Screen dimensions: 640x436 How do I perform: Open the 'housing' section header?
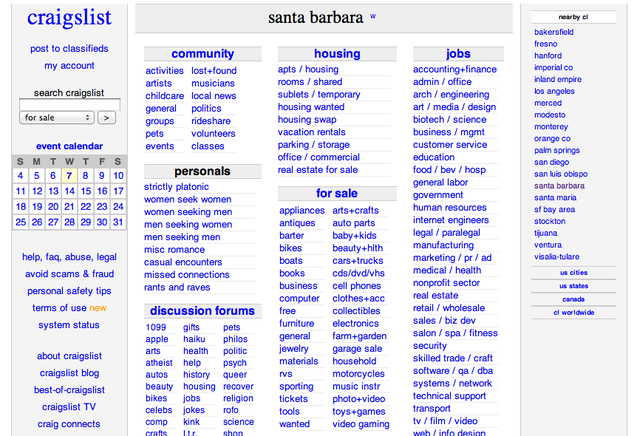pyautogui.click(x=337, y=54)
